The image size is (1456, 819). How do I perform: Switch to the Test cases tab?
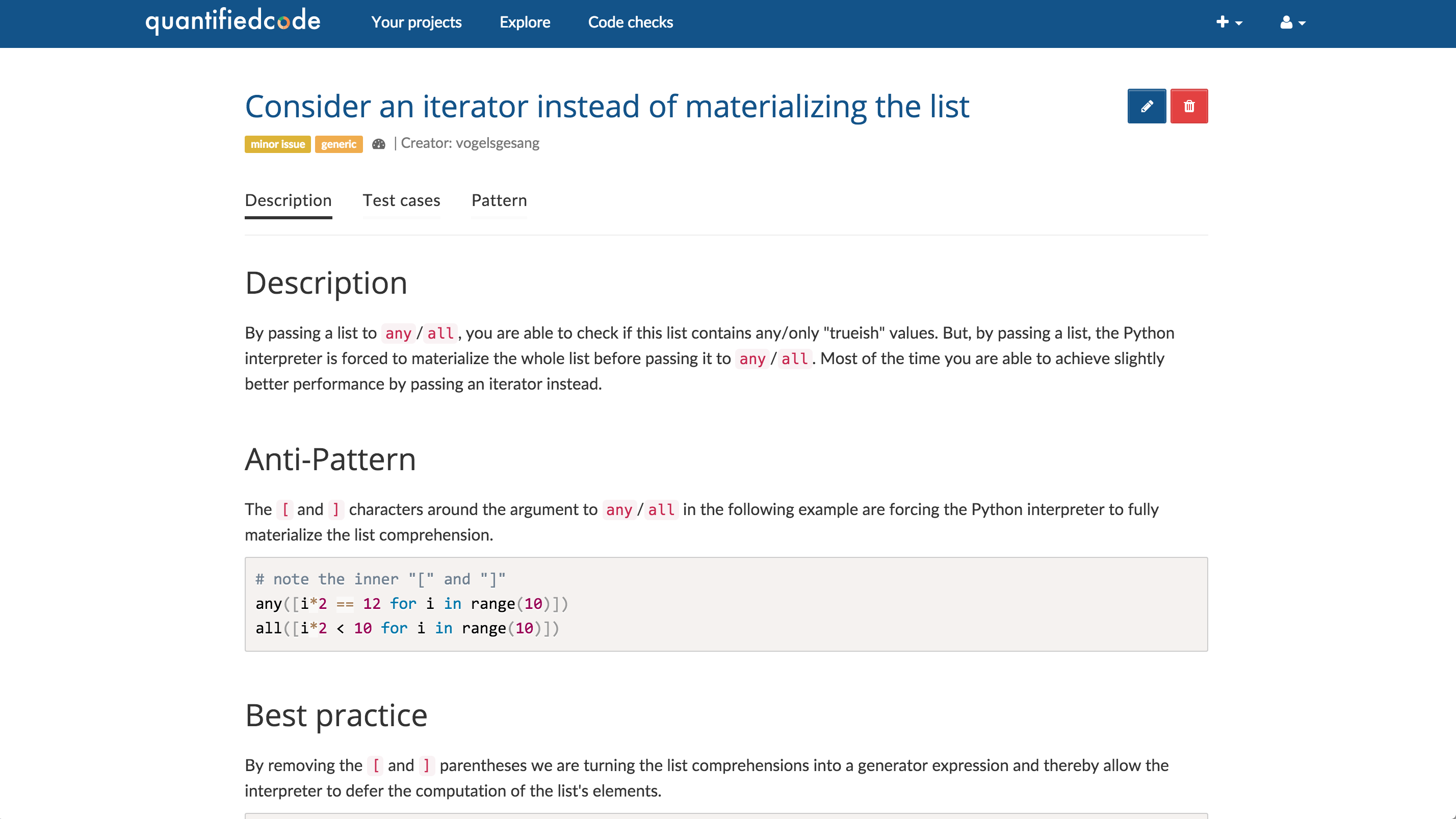tap(401, 200)
